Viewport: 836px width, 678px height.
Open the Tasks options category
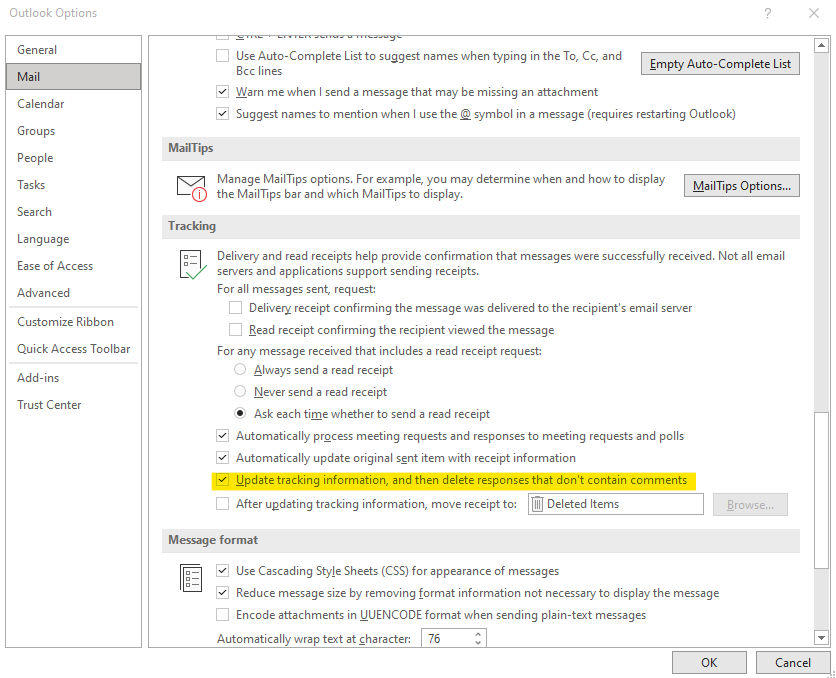pyautogui.click(x=74, y=185)
